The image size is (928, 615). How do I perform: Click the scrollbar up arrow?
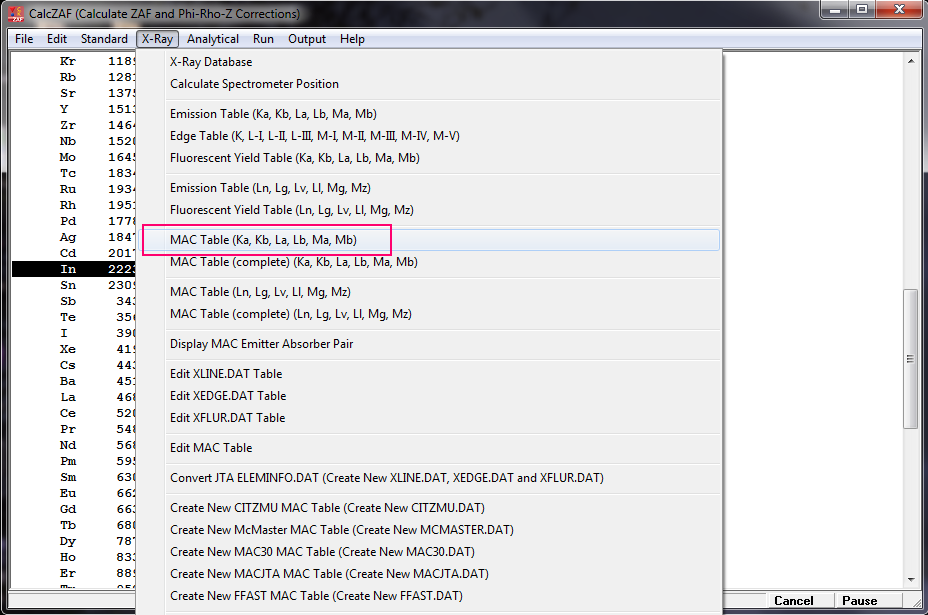pyautogui.click(x=910, y=61)
